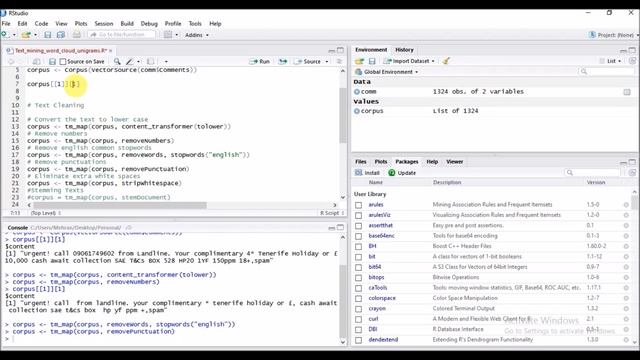640x360 pixels.
Task: Click the Open File folder icon in main toolbar
Action: point(26,35)
